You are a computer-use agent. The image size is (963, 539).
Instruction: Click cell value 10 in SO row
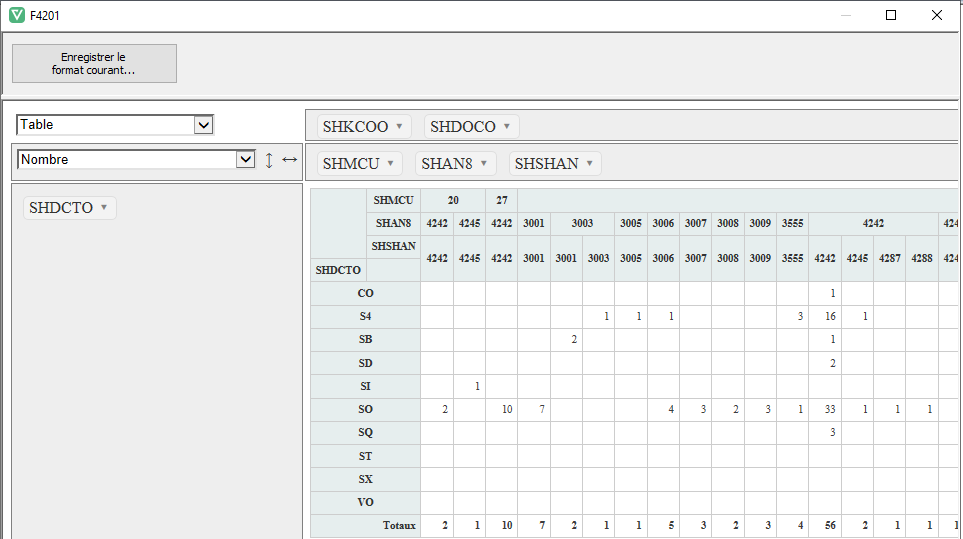(x=502, y=409)
